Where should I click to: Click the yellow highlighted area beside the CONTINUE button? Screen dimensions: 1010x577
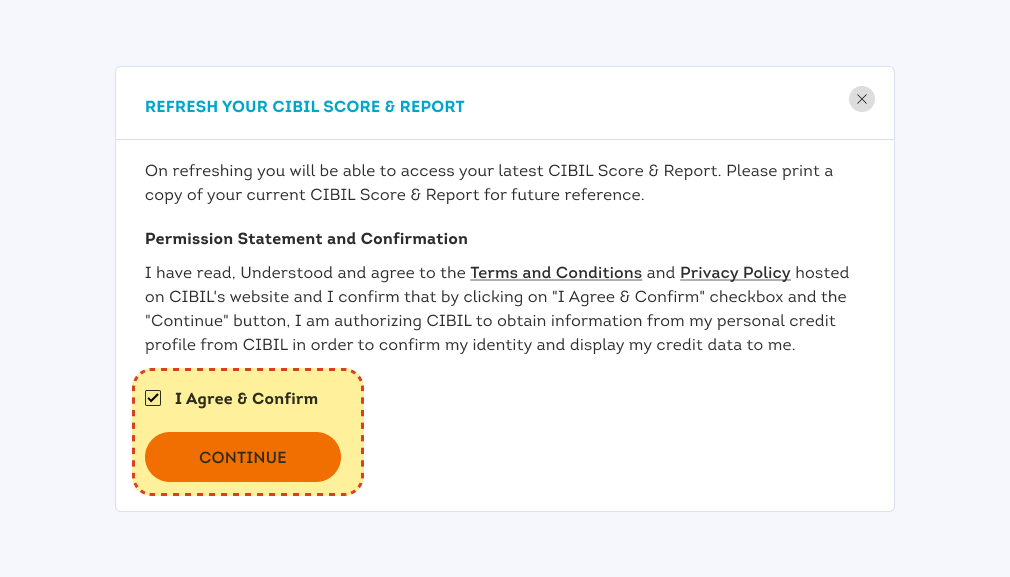coord(351,457)
